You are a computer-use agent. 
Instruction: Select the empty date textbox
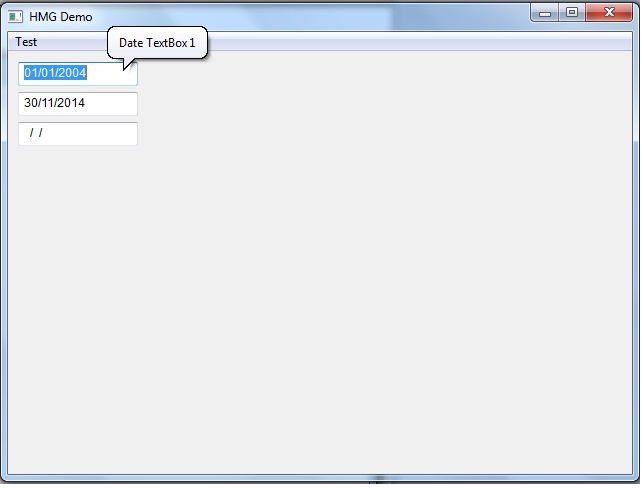click(x=77, y=134)
